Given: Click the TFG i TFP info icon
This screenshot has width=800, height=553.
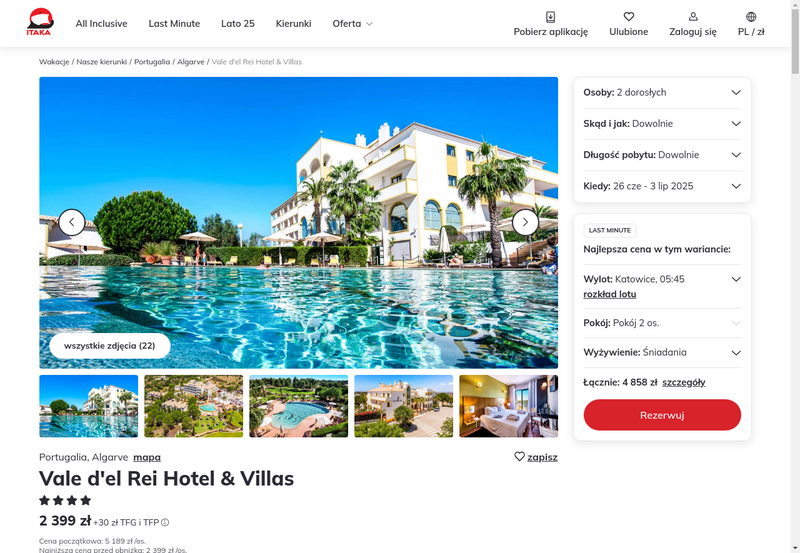Looking at the screenshot, I should [x=165, y=522].
